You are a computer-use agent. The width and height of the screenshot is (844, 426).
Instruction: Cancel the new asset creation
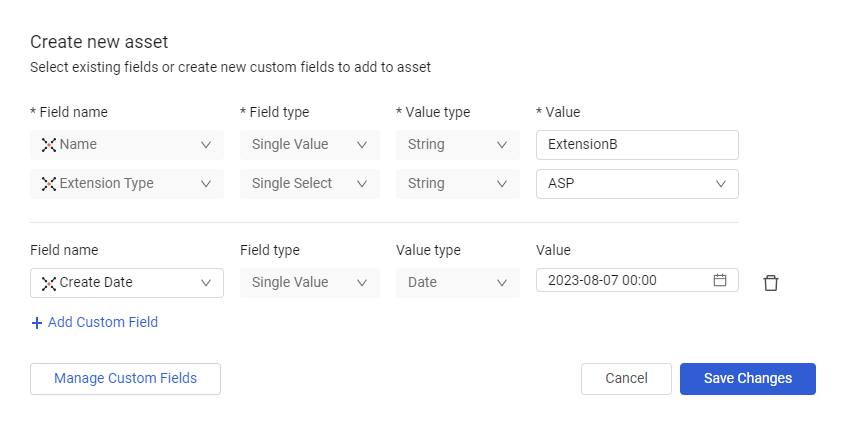(x=626, y=379)
